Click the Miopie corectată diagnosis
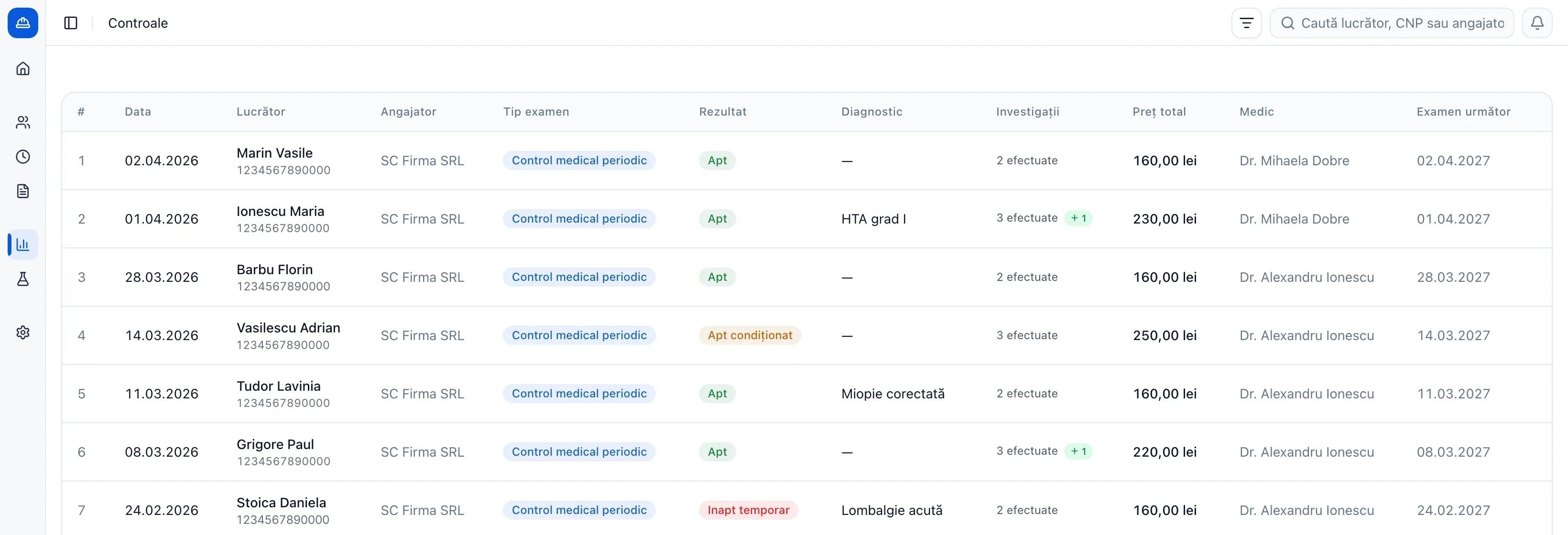 (893, 394)
